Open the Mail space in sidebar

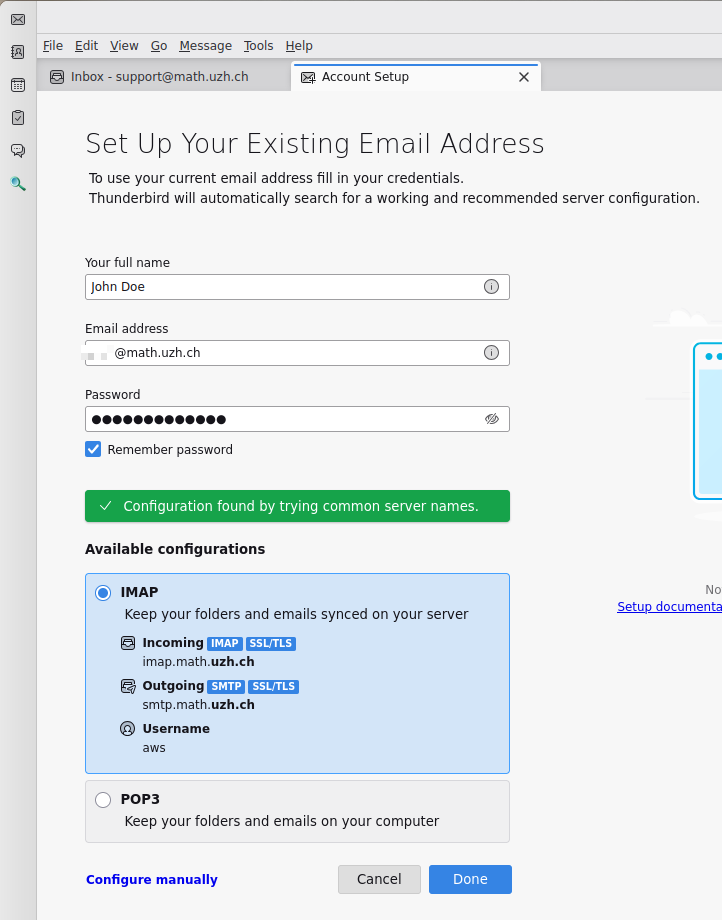click(x=18, y=20)
